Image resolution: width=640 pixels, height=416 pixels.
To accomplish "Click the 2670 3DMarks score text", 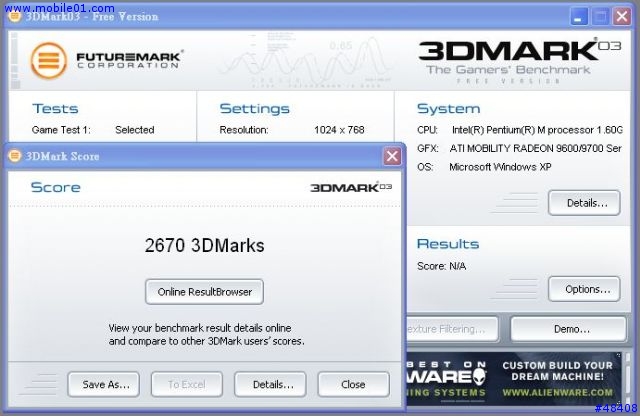I will (204, 245).
